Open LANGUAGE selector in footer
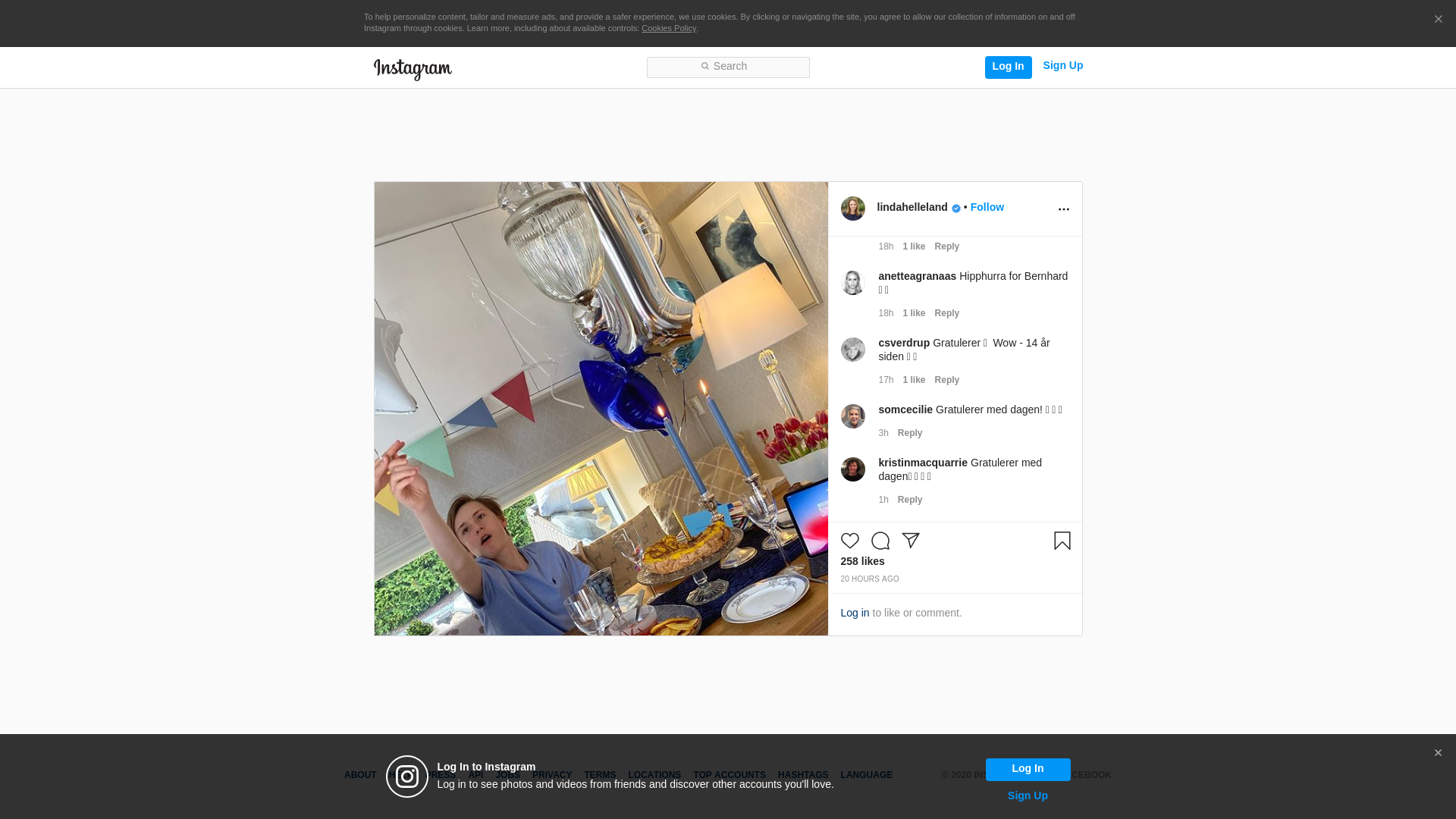Image resolution: width=1456 pixels, height=819 pixels. click(867, 776)
